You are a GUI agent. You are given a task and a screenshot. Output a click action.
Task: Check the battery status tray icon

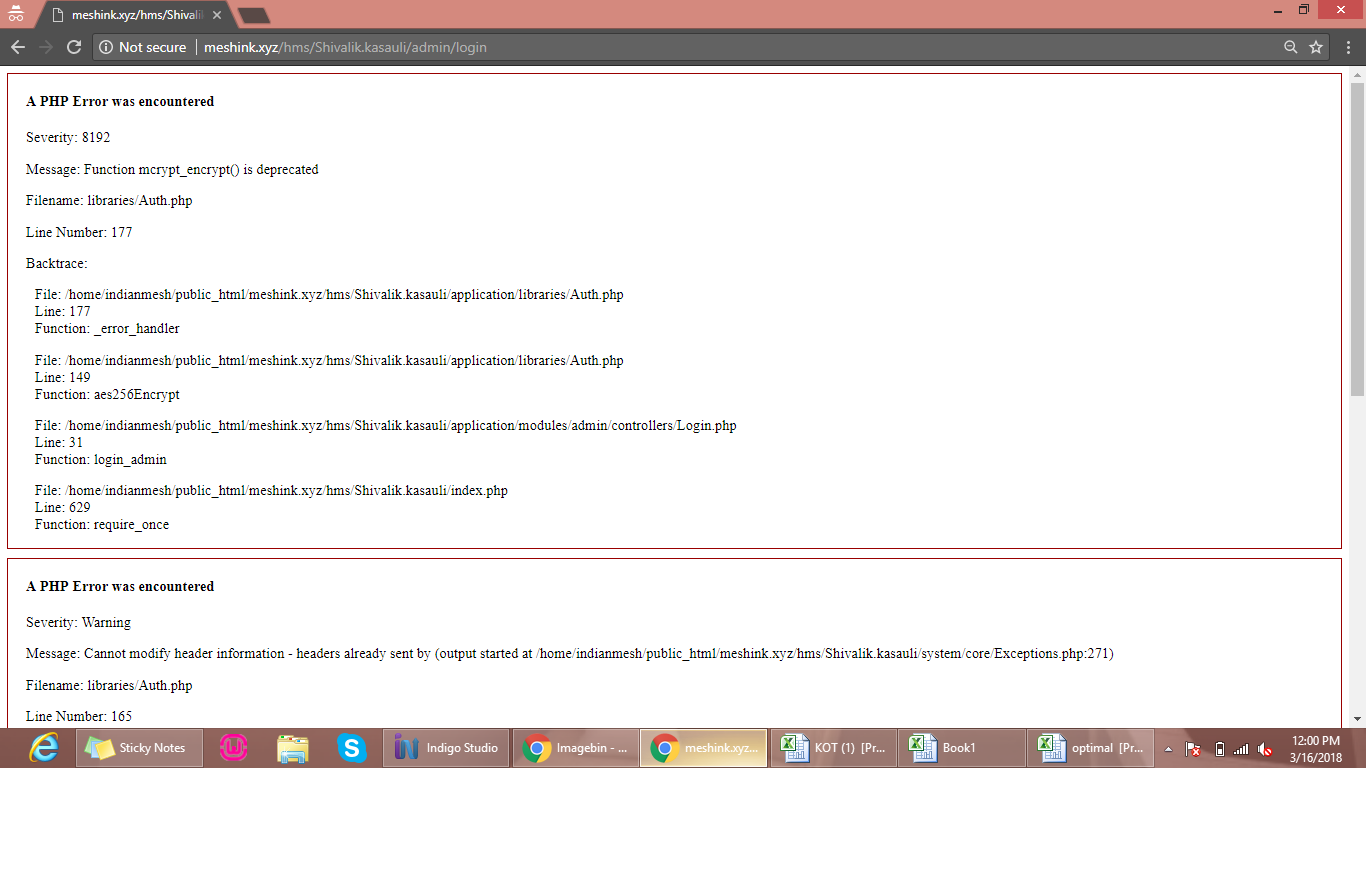click(1219, 749)
